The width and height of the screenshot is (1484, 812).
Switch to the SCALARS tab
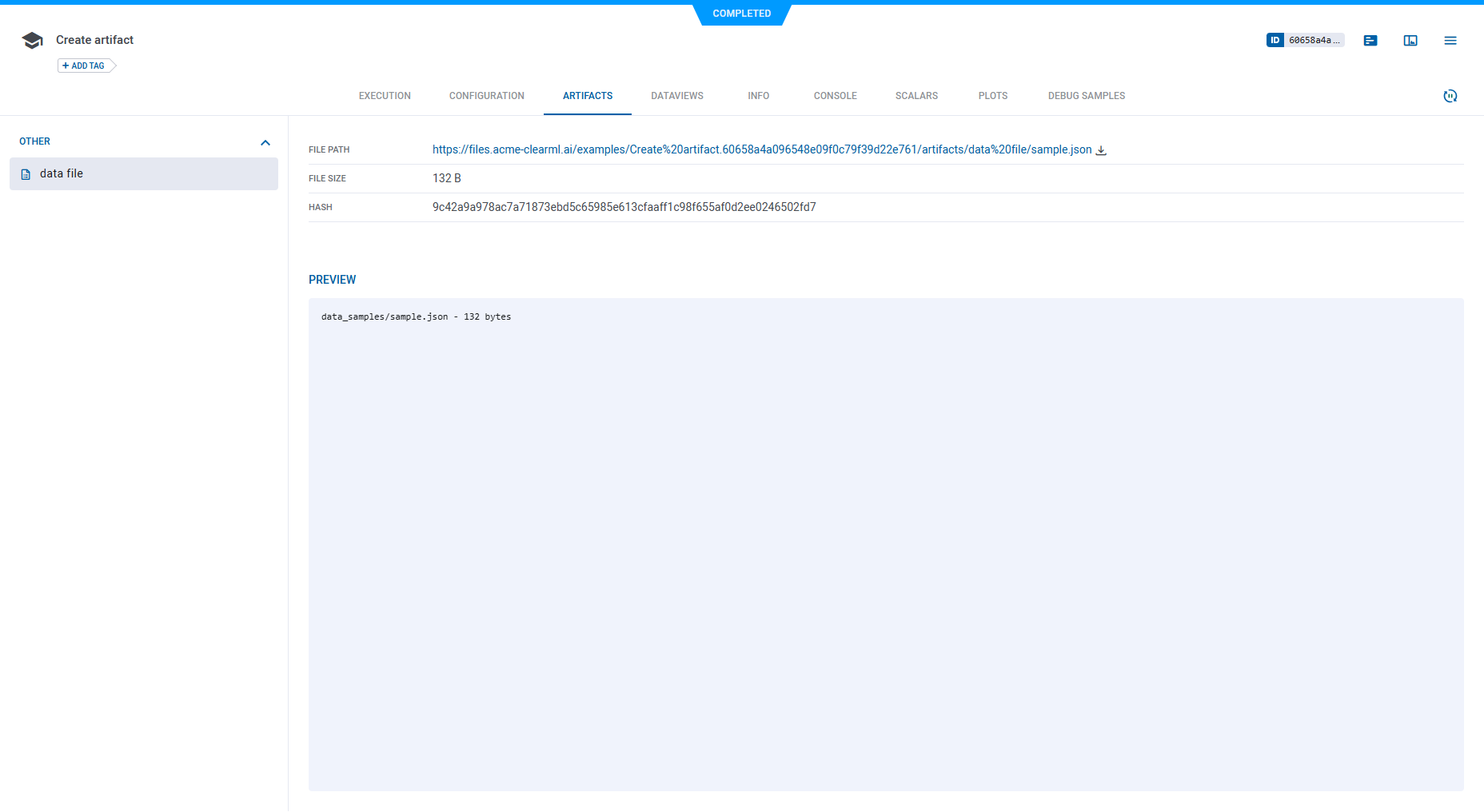tap(916, 95)
